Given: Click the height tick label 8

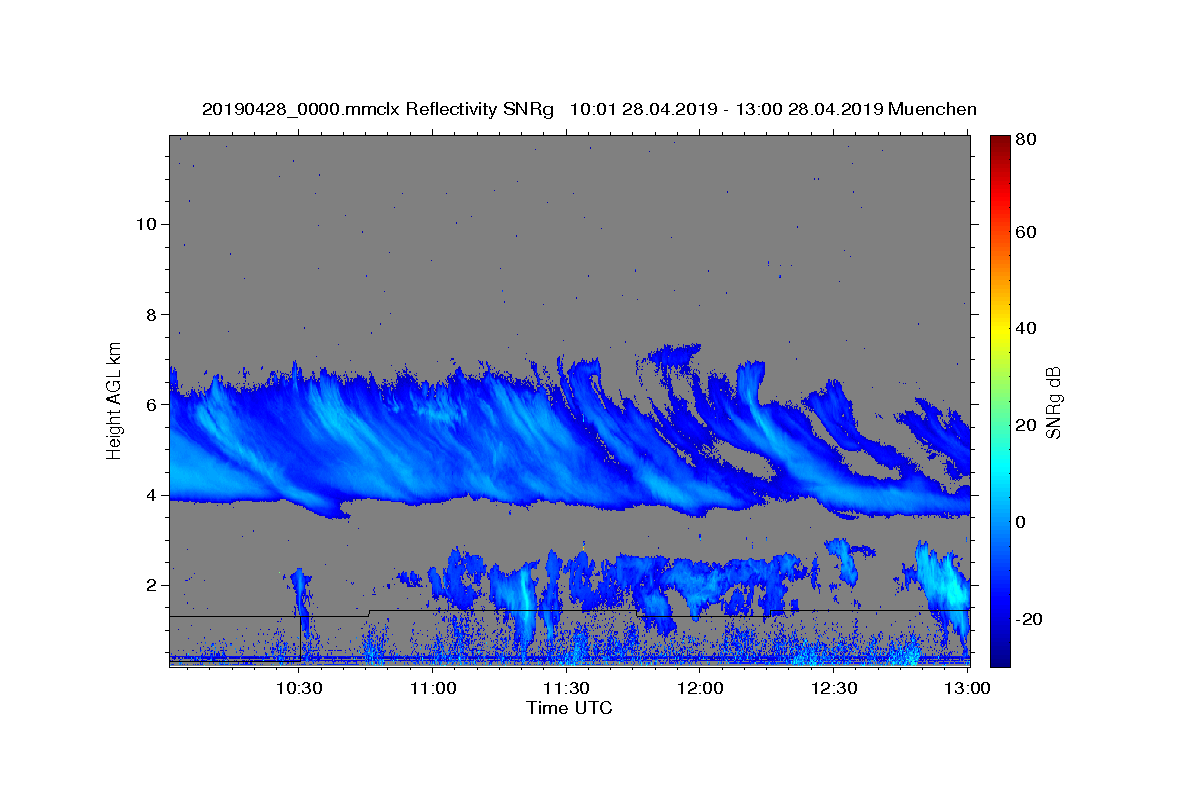Looking at the screenshot, I should [150, 314].
